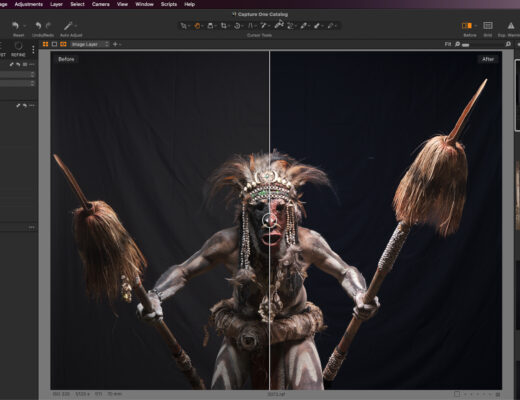Click the add layer plus button
This screenshot has width=520, height=400.
(x=115, y=44)
